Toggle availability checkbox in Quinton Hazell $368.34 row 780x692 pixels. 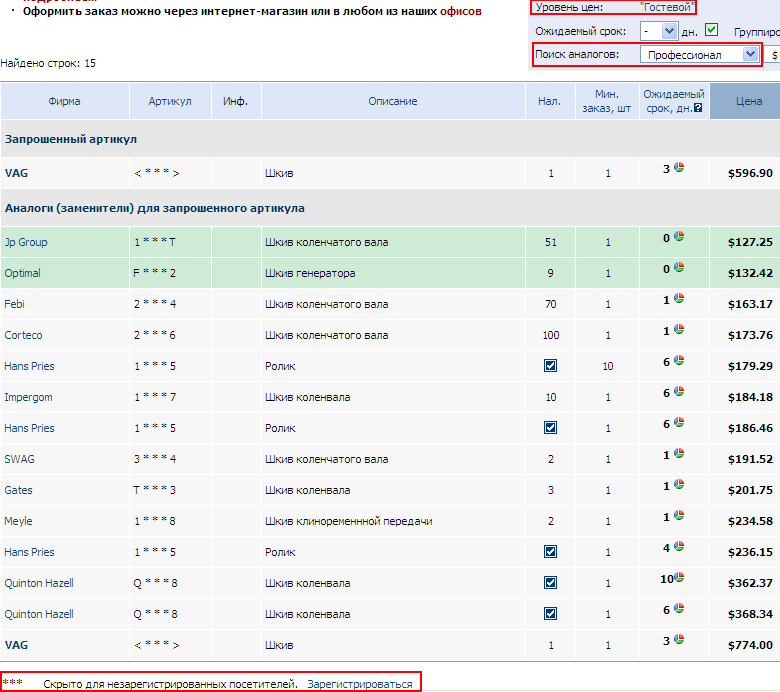(550, 613)
